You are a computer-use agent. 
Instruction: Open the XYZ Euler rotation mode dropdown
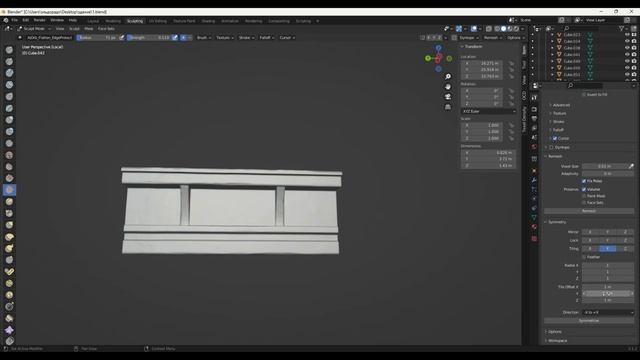(488, 111)
